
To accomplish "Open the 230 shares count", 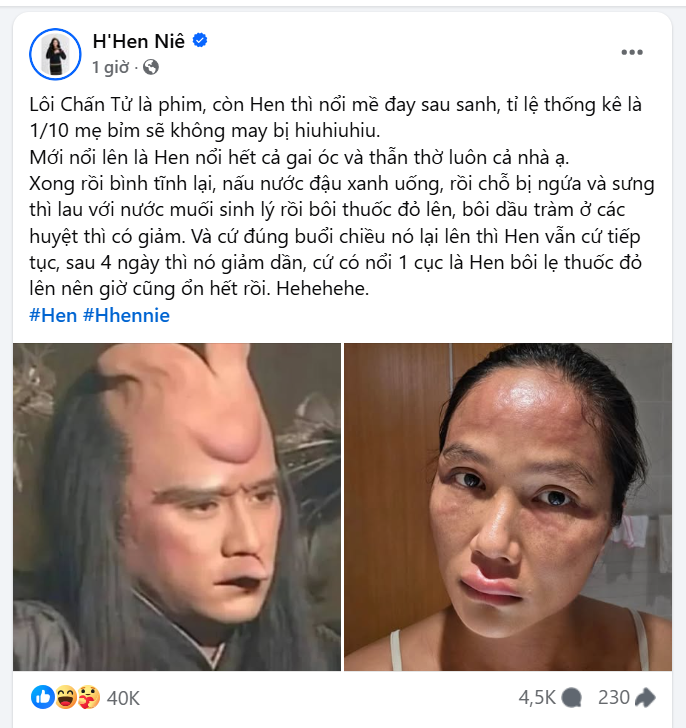I will coord(614,697).
